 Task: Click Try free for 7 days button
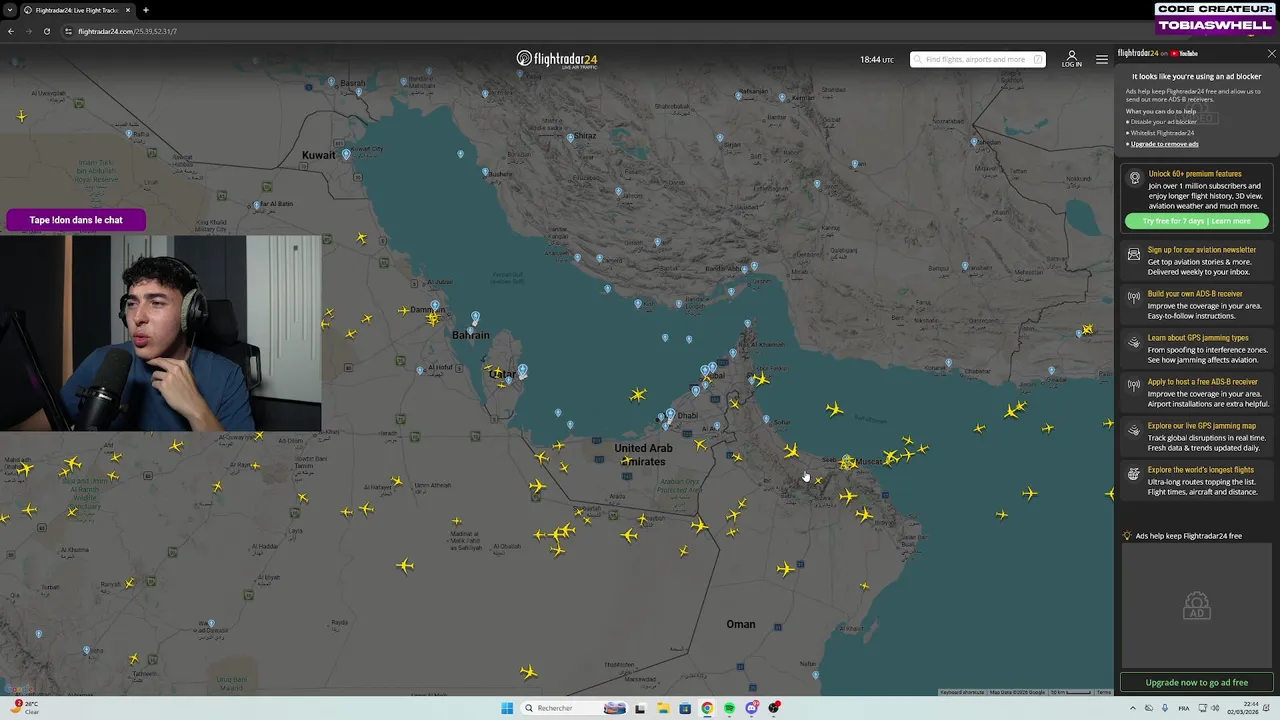click(x=1196, y=221)
